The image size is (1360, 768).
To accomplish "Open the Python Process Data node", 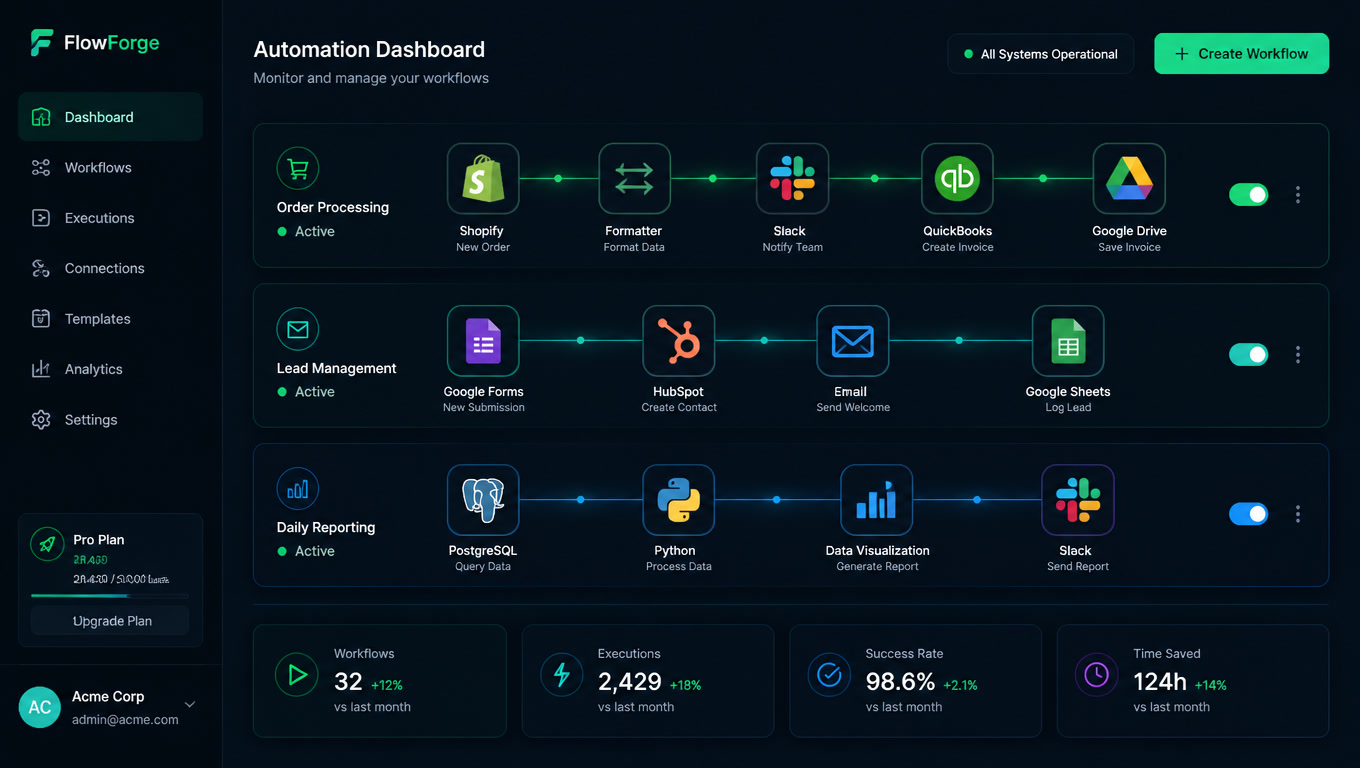I will [679, 500].
